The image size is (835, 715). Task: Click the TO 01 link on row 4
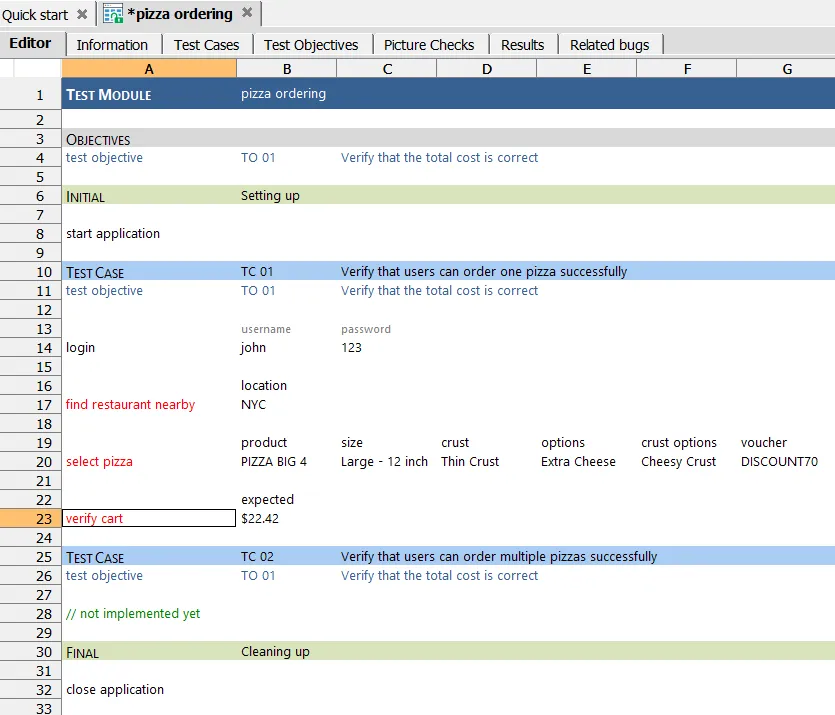(x=257, y=157)
